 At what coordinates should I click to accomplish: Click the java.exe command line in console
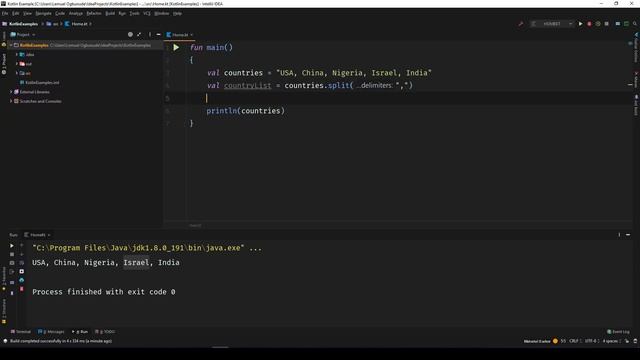147,248
